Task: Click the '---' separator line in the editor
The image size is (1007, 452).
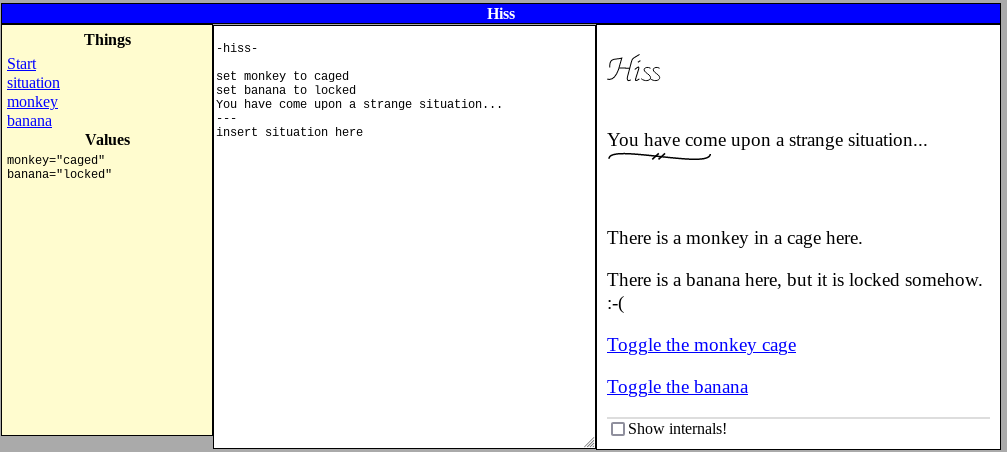Action: click(x=227, y=118)
